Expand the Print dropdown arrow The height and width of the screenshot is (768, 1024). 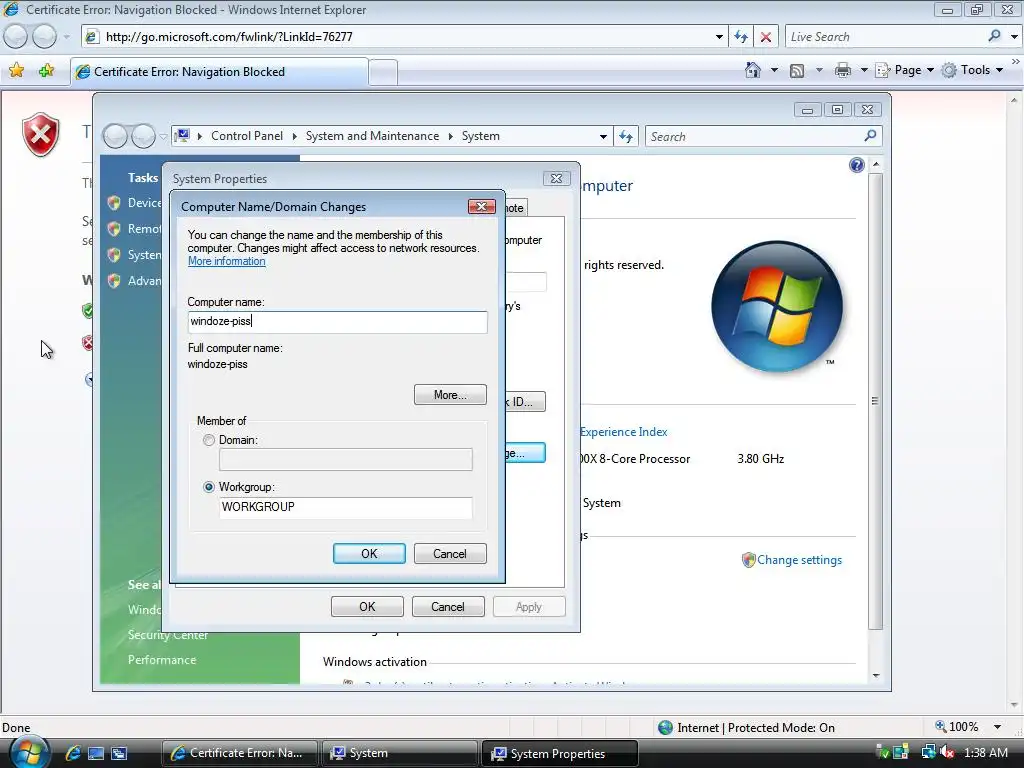tap(864, 70)
